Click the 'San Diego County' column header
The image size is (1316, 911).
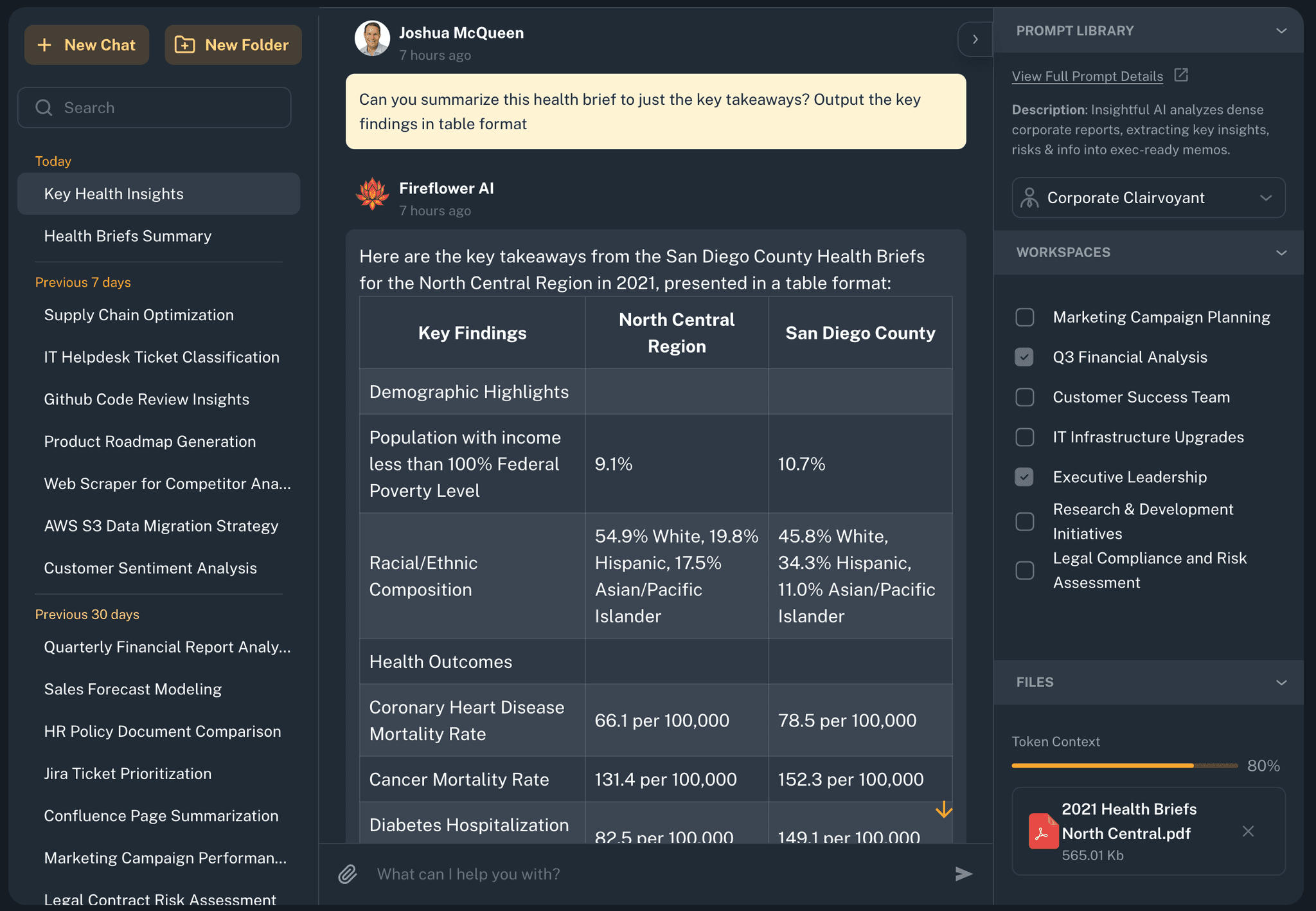[860, 332]
